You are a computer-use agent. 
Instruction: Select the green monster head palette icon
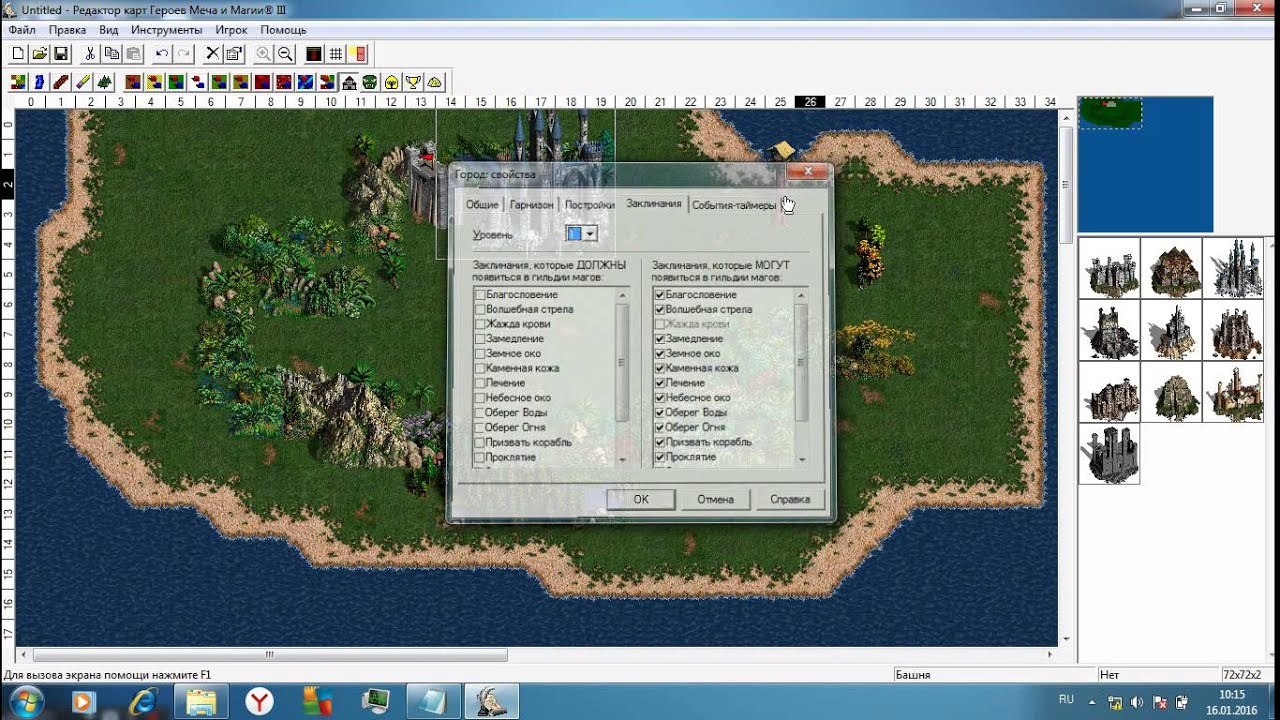(x=370, y=82)
